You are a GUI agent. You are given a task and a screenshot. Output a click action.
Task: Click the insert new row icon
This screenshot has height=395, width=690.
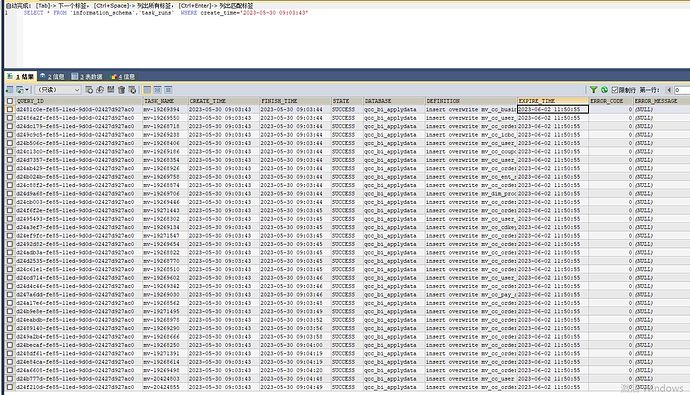pyautogui.click(x=89, y=90)
